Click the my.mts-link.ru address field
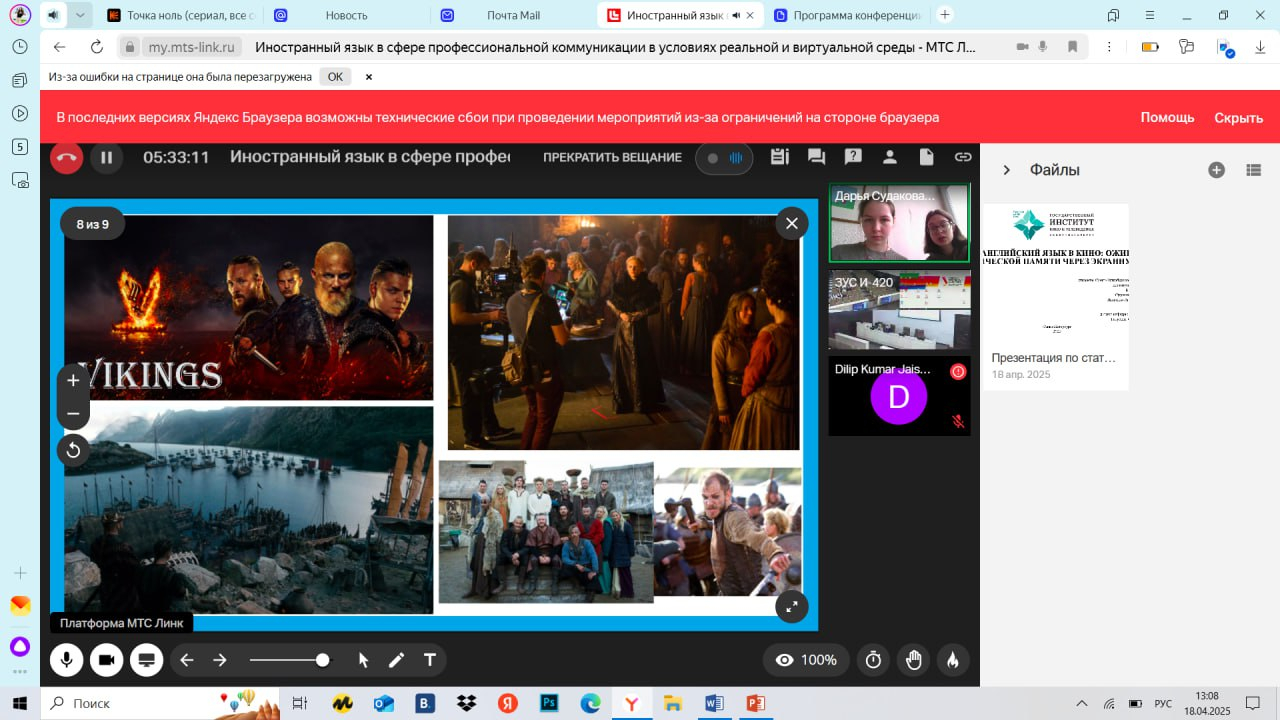Screen dimensions: 1280x720 click(192, 47)
